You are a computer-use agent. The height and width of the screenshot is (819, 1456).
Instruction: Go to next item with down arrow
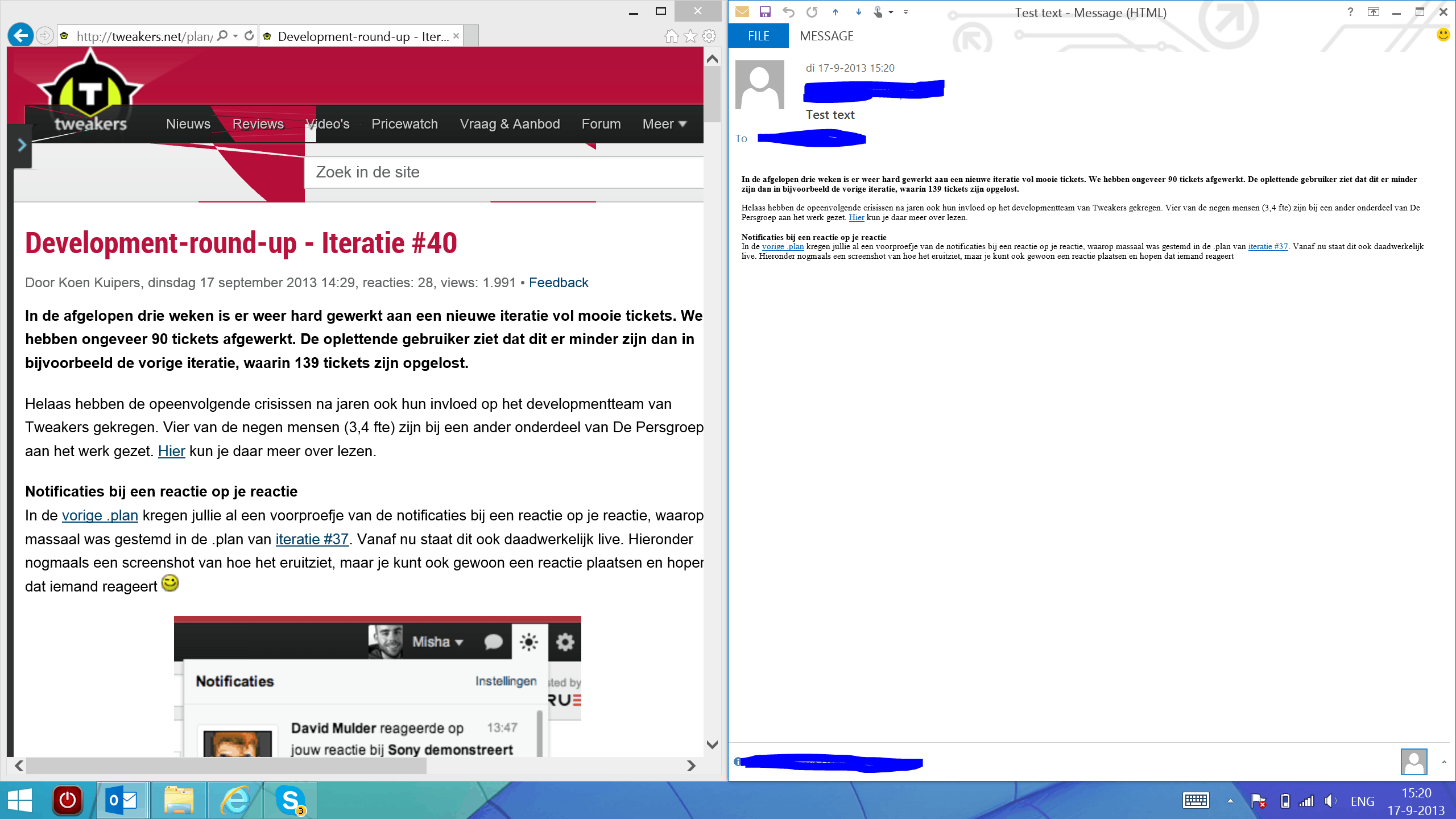(859, 12)
